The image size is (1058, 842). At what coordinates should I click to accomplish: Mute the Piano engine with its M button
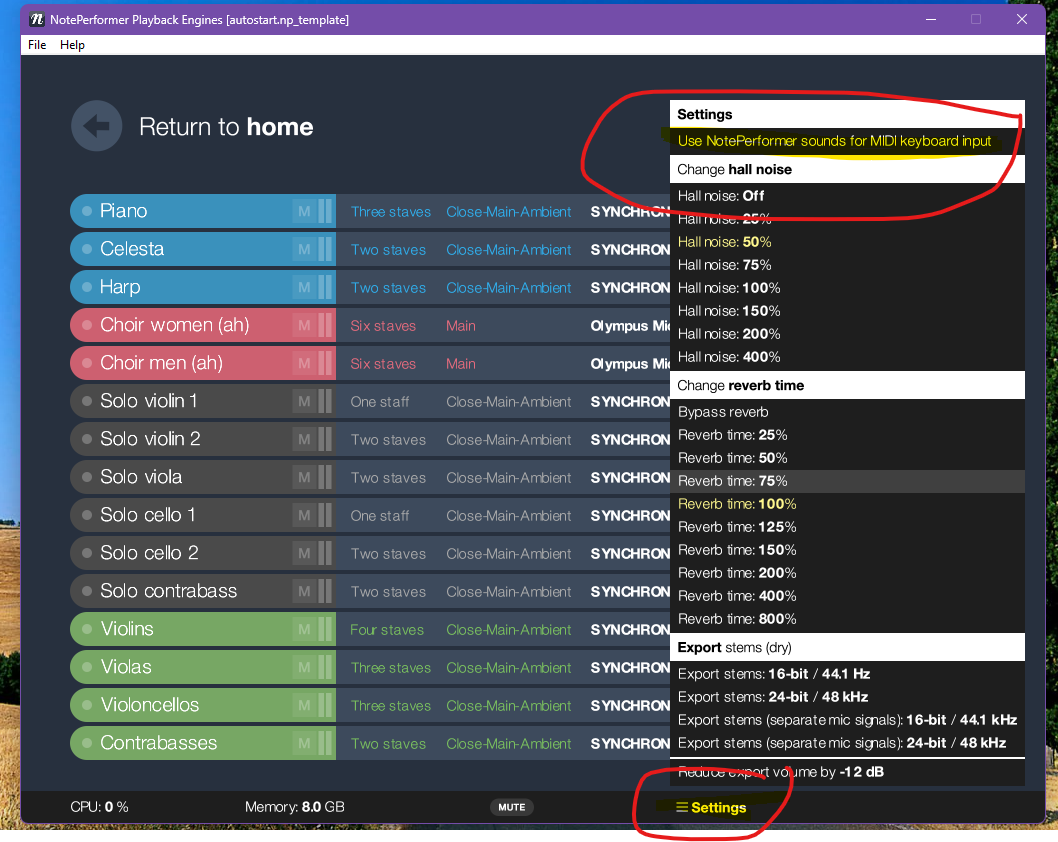point(304,211)
